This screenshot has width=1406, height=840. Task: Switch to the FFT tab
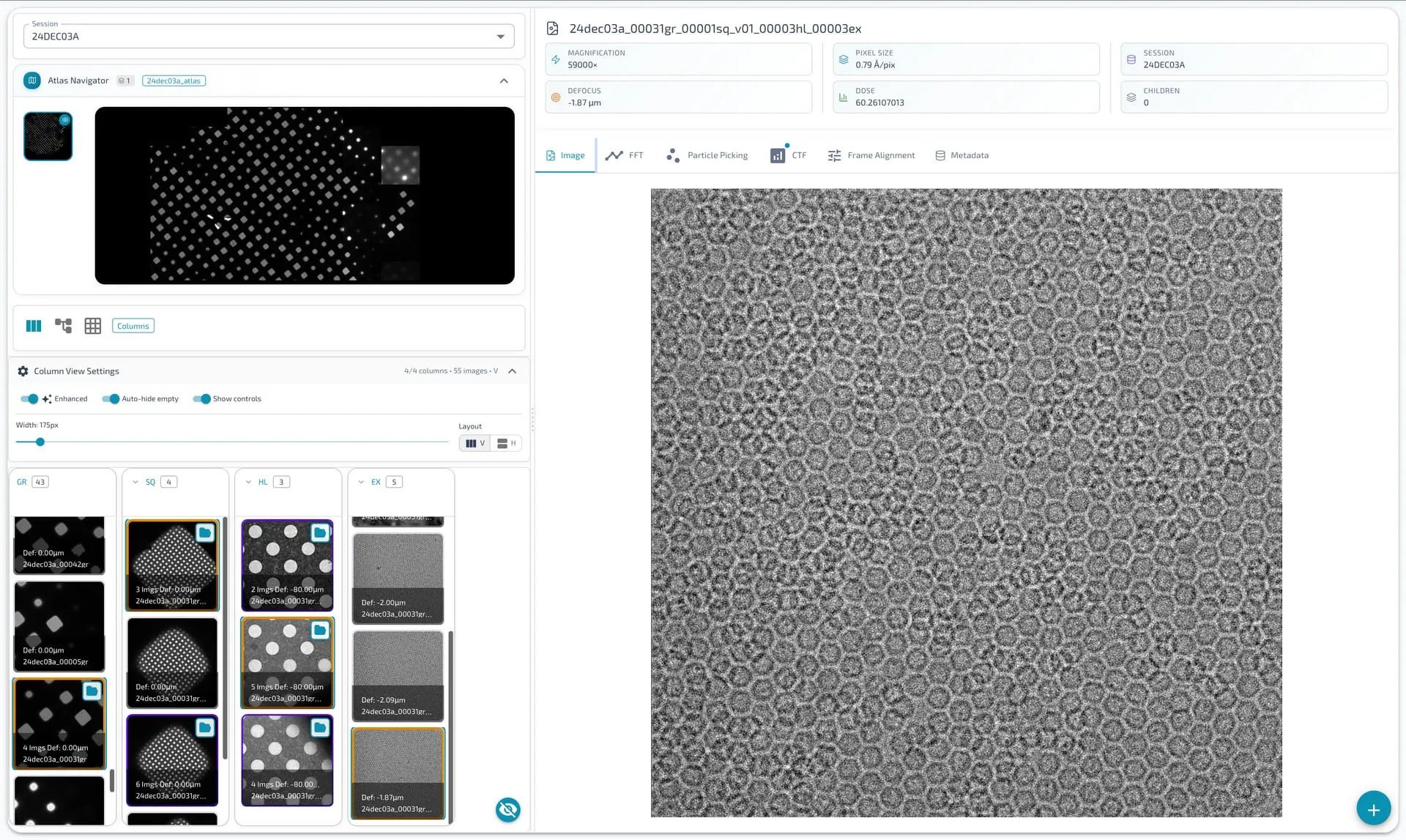tap(625, 155)
